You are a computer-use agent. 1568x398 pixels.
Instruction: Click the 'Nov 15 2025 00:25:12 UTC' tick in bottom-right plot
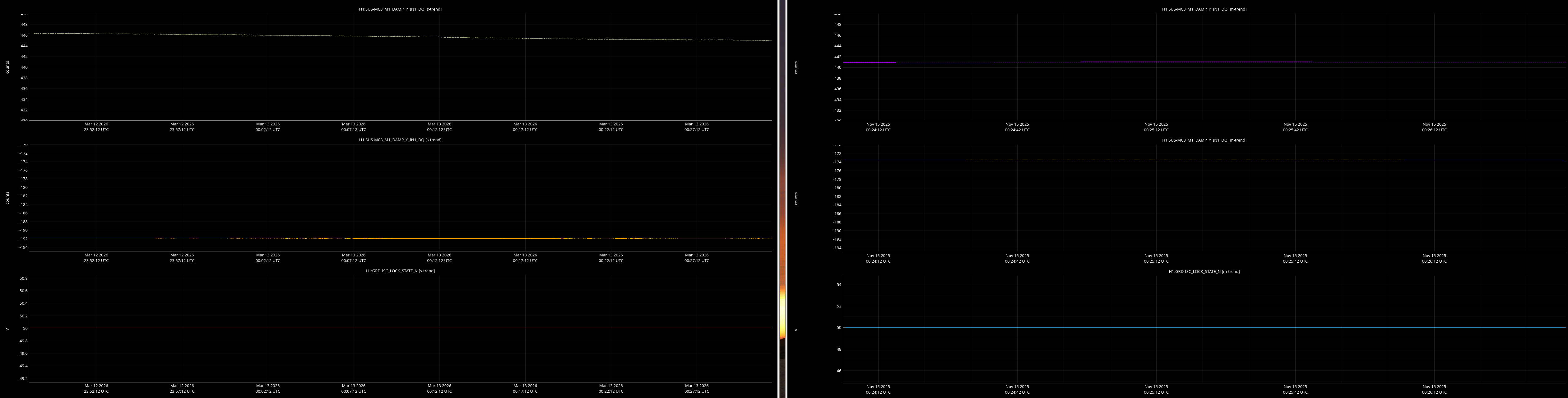(1156, 389)
